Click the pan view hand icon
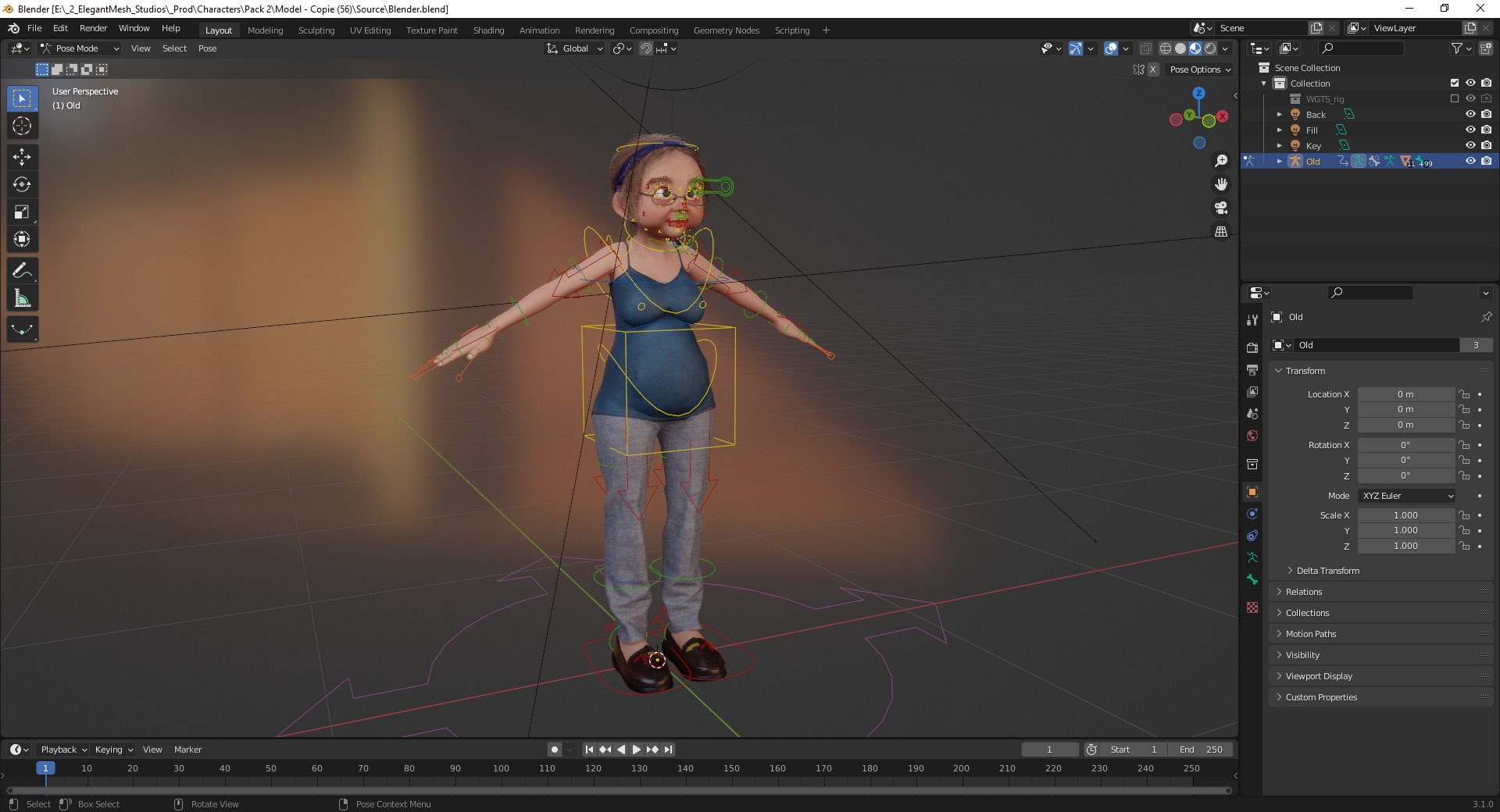The width and height of the screenshot is (1500, 812). (1221, 184)
